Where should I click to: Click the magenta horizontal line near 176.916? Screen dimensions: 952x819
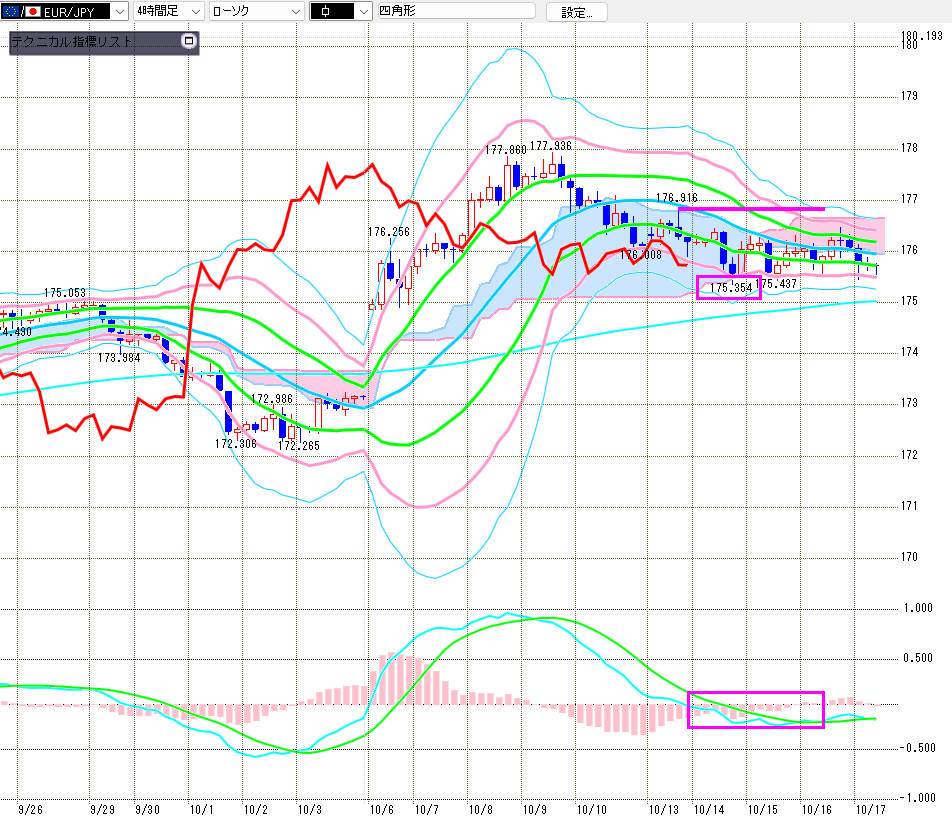click(x=751, y=209)
